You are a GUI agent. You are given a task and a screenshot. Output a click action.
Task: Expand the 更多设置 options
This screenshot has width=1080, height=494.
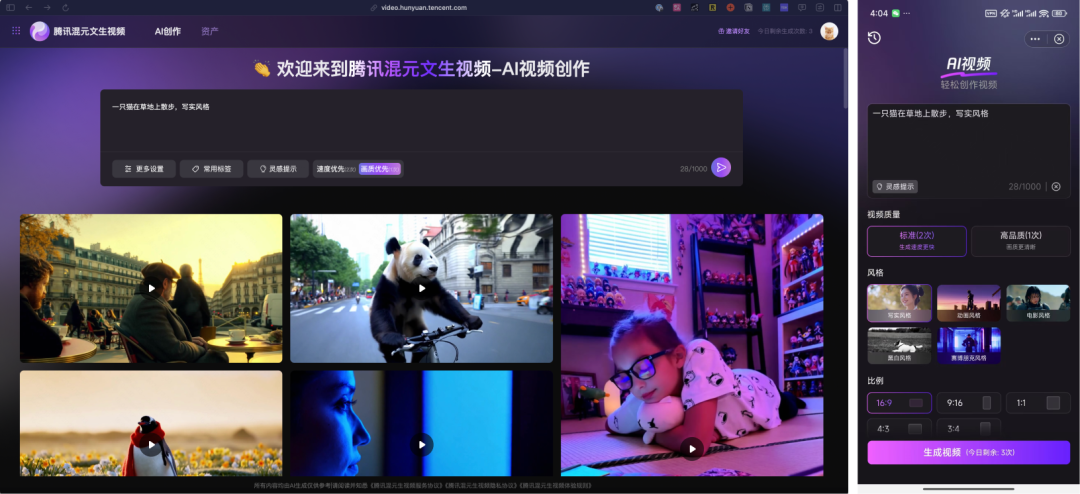(x=143, y=169)
